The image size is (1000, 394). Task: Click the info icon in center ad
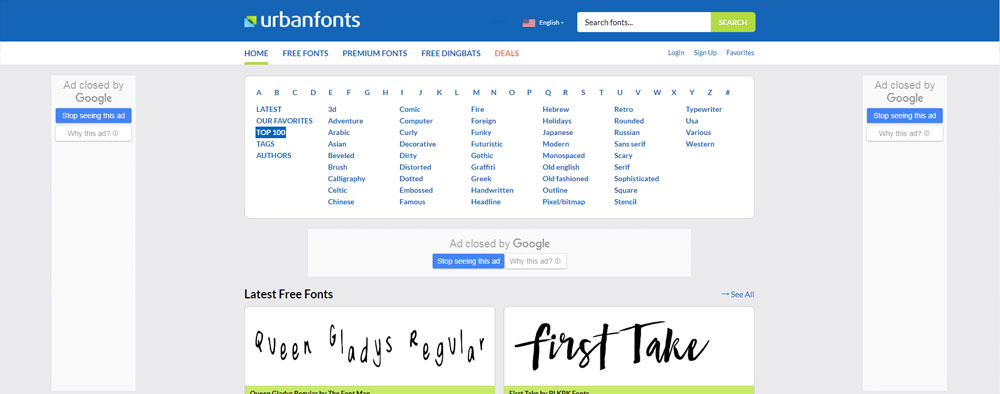[557, 261]
